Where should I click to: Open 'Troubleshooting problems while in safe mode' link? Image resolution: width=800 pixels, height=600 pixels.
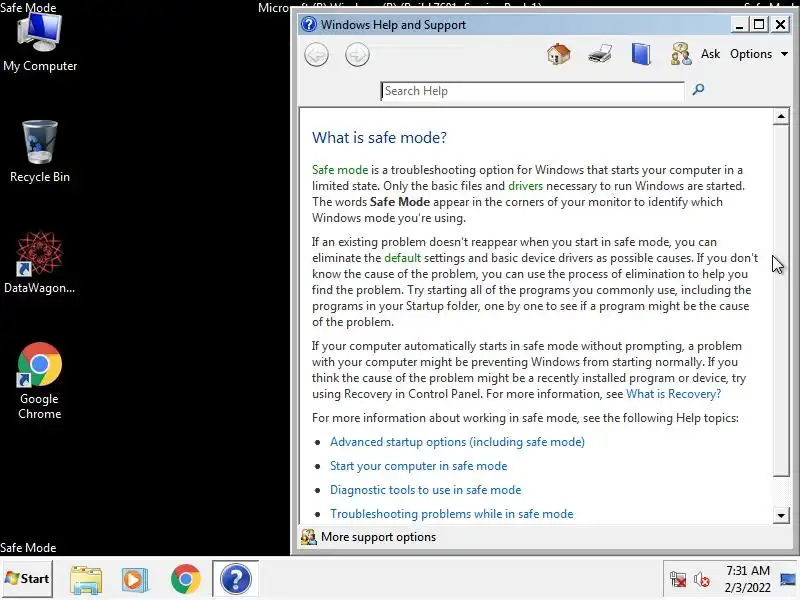tap(452, 514)
